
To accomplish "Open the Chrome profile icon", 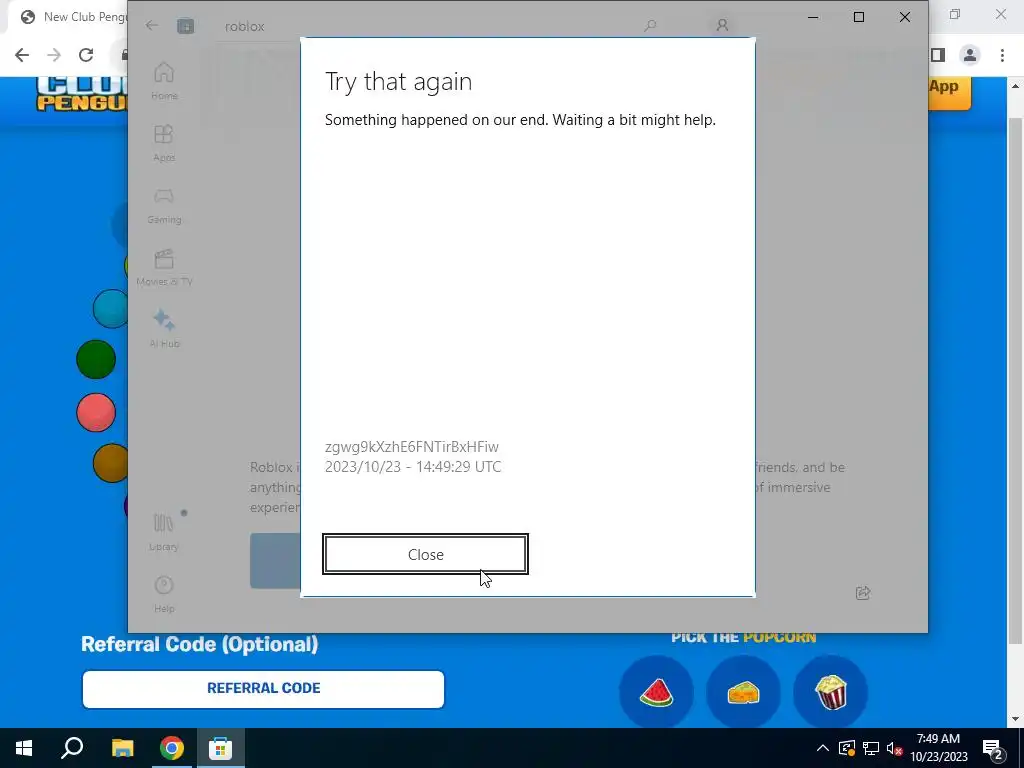I will pos(970,55).
